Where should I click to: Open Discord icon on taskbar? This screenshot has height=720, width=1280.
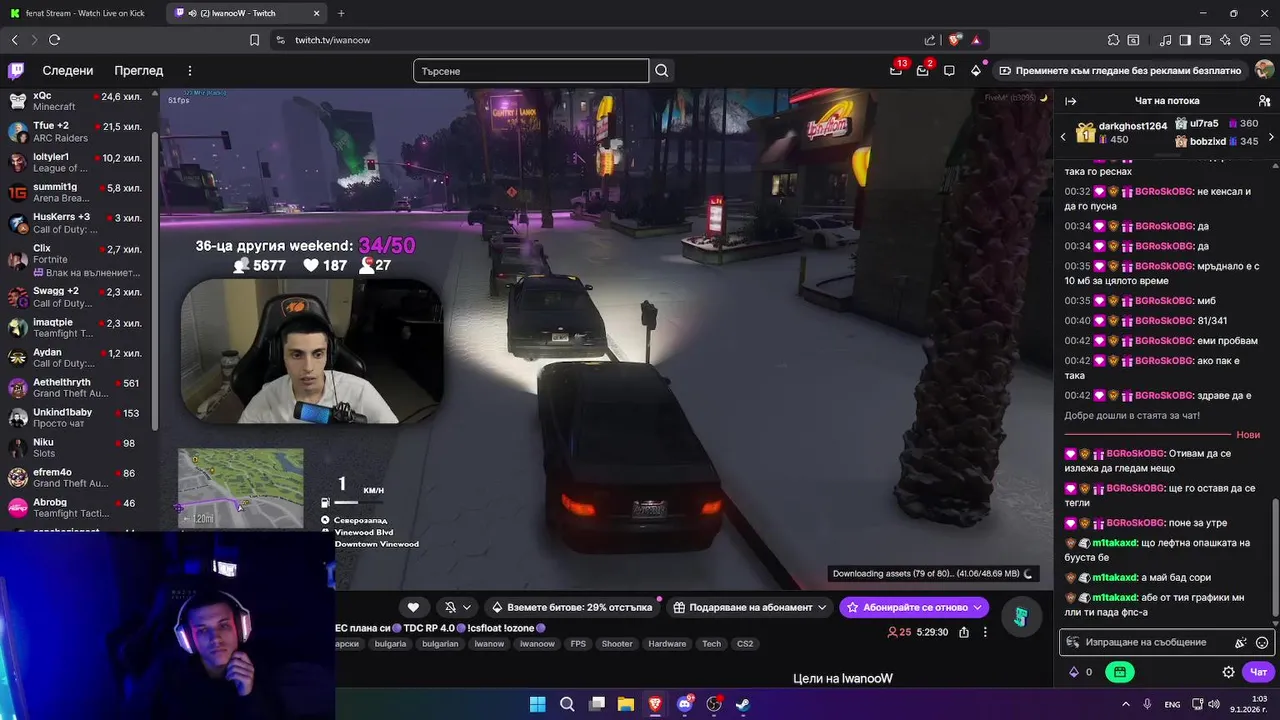tap(685, 704)
